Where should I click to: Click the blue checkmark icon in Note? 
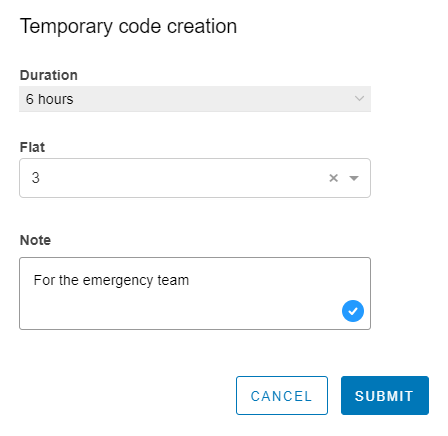353,311
